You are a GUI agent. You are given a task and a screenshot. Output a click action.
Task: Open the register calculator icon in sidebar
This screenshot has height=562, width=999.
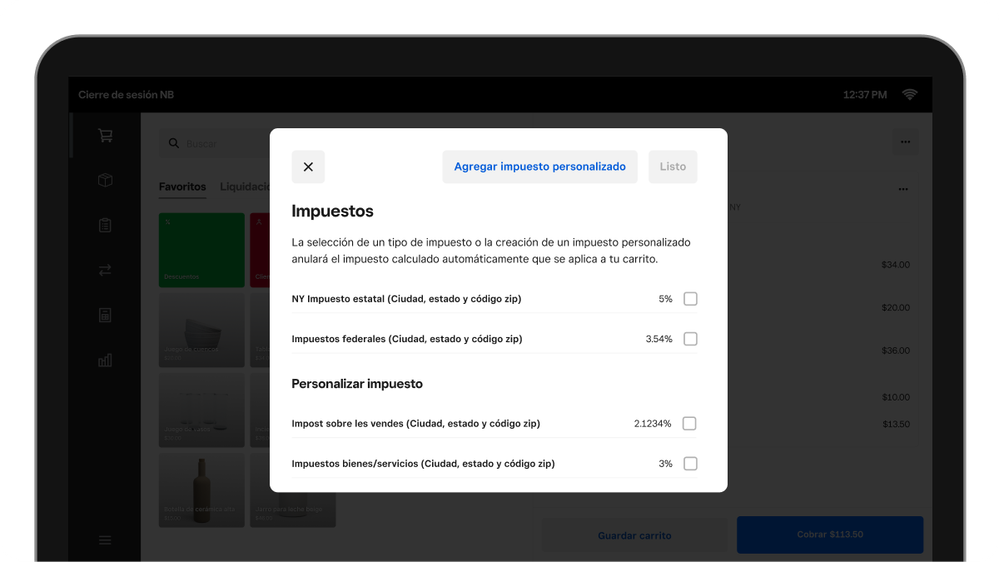(105, 315)
